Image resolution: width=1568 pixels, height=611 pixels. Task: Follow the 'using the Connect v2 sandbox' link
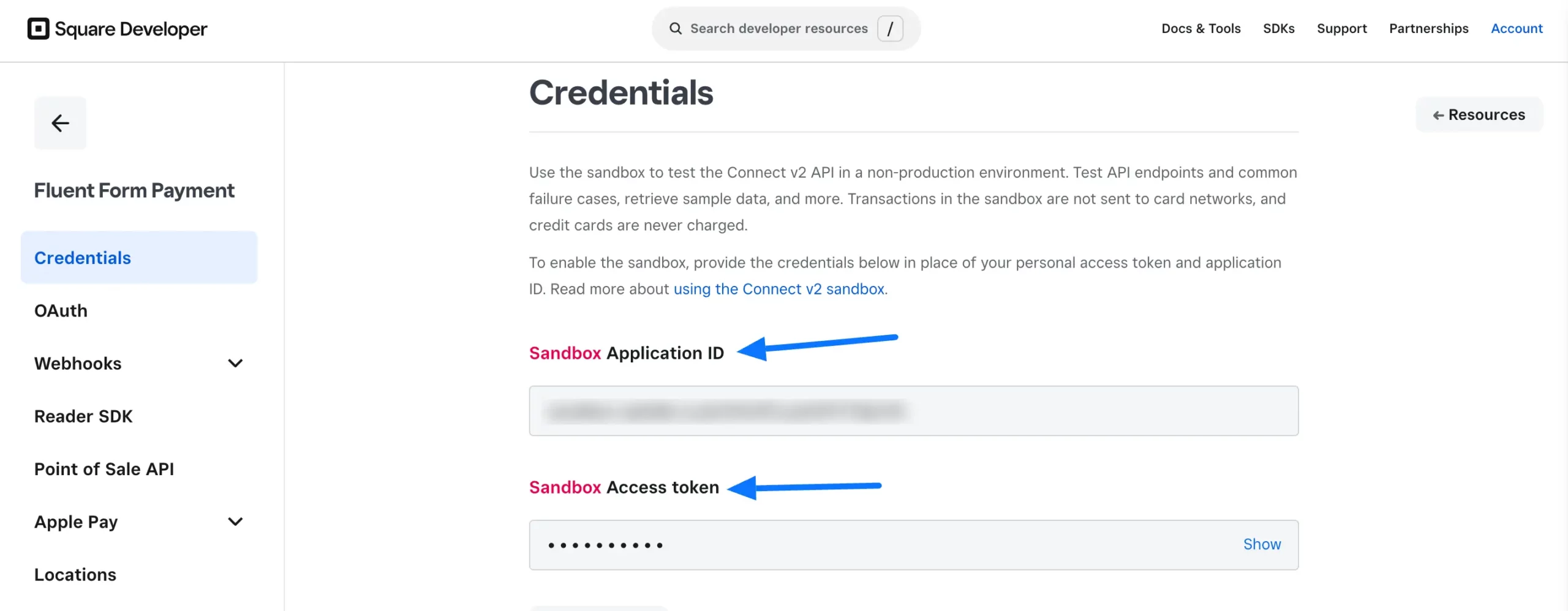pos(778,289)
